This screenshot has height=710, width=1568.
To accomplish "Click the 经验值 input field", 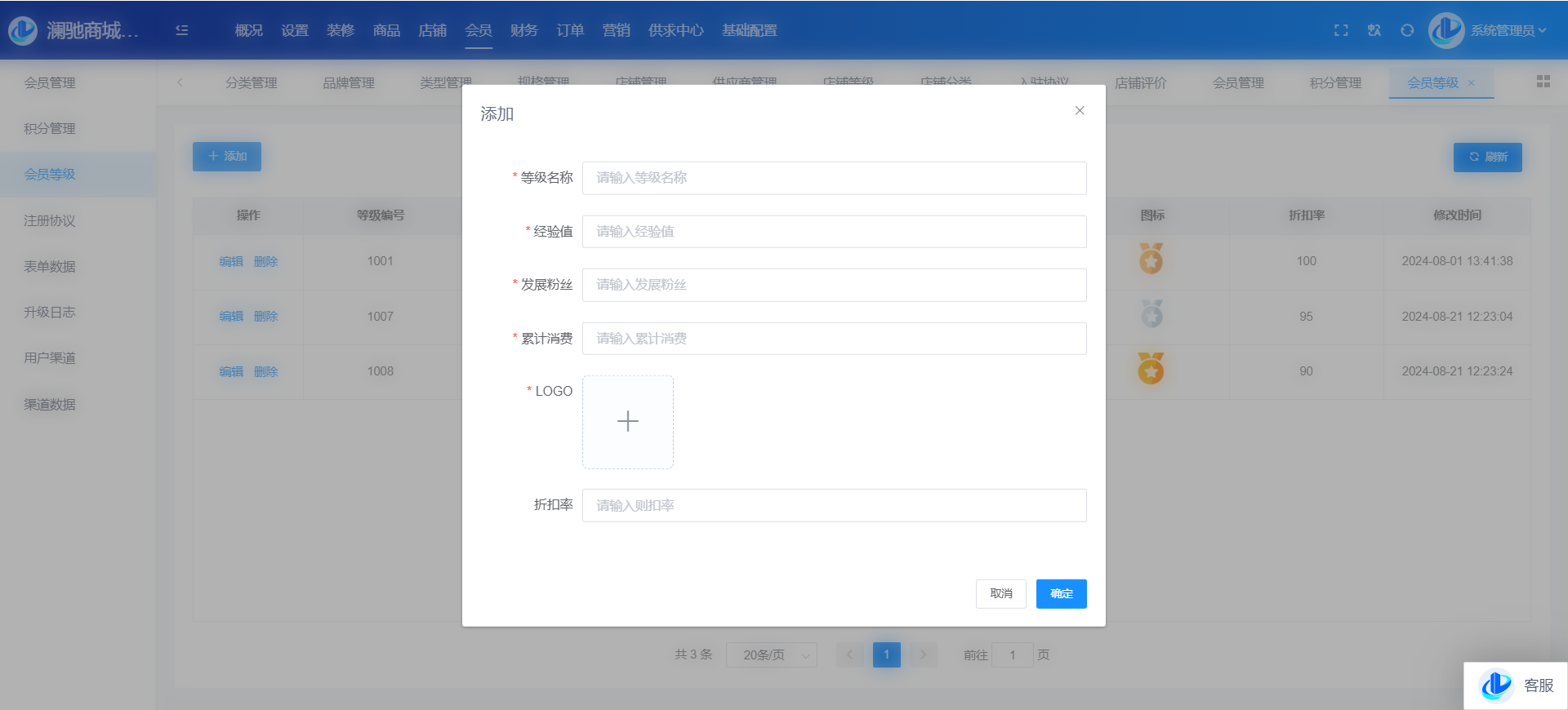I will 834,232.
